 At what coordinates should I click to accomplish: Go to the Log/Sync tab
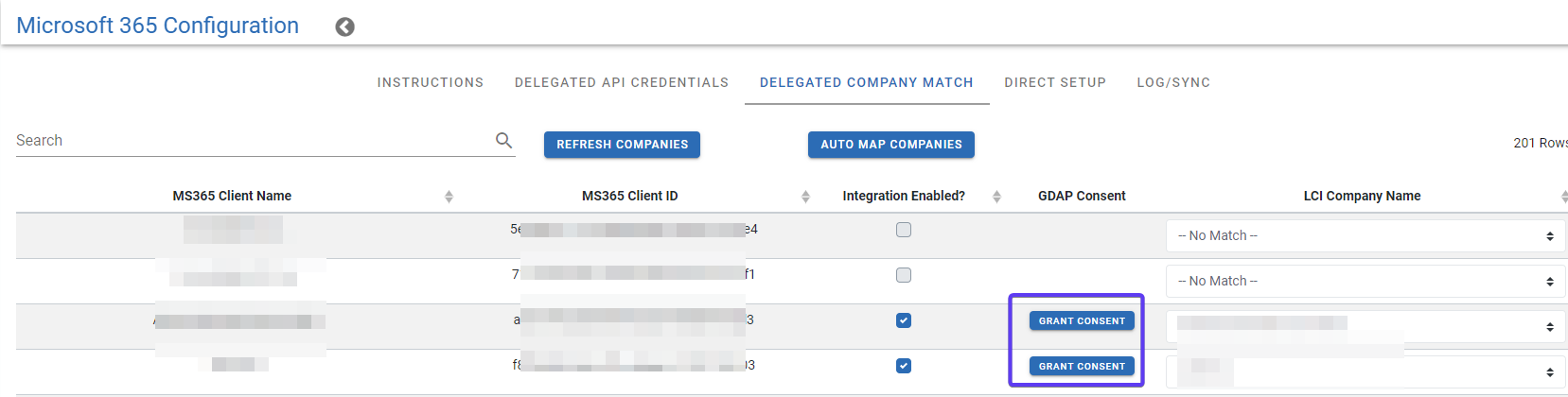point(1173,82)
